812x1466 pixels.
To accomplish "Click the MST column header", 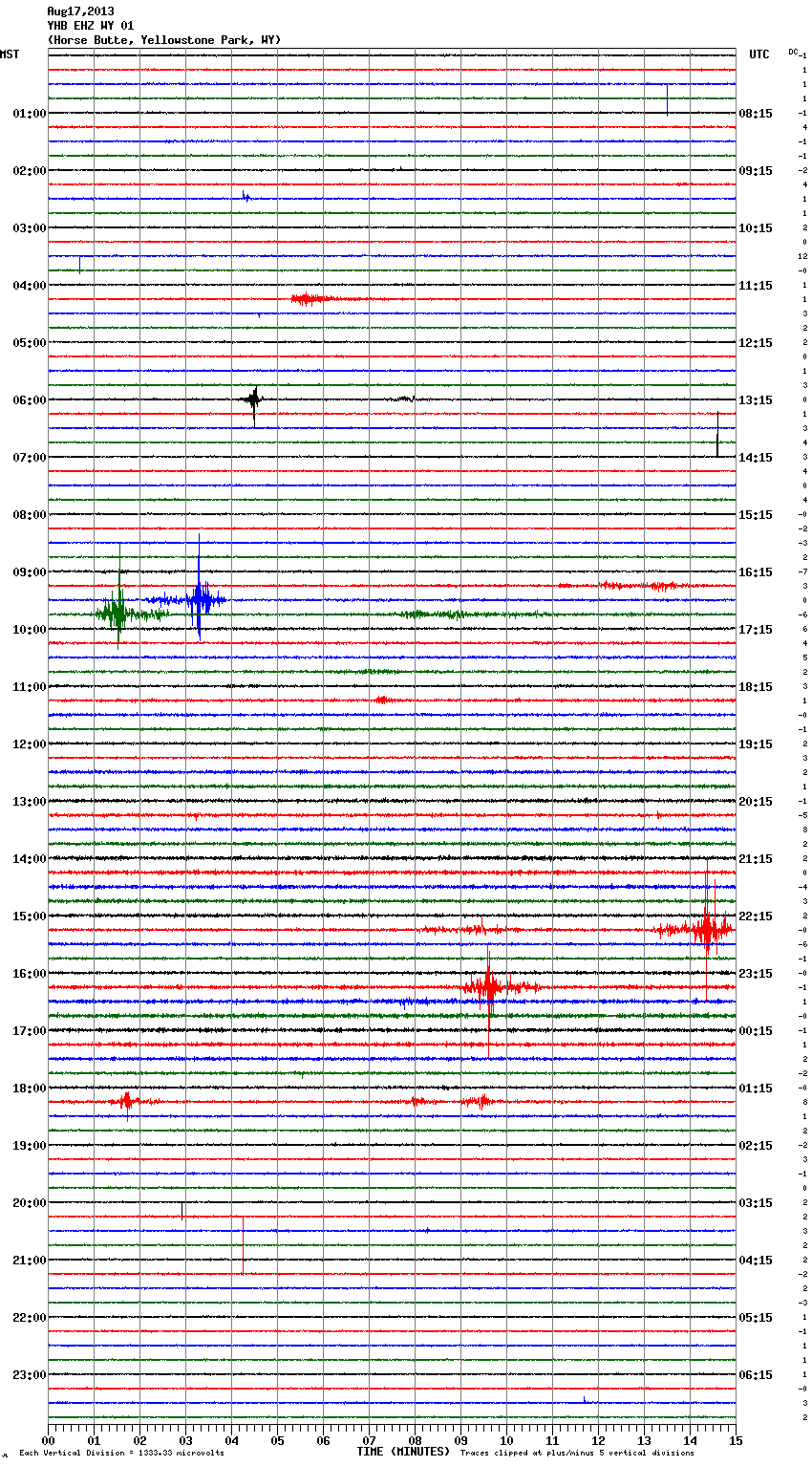I will [x=10, y=54].
